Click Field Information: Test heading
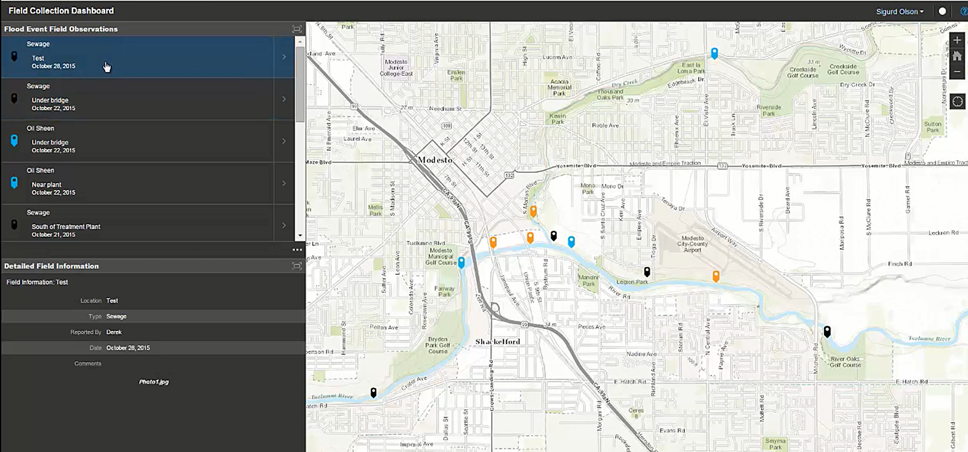The height and width of the screenshot is (452, 968). (x=37, y=282)
